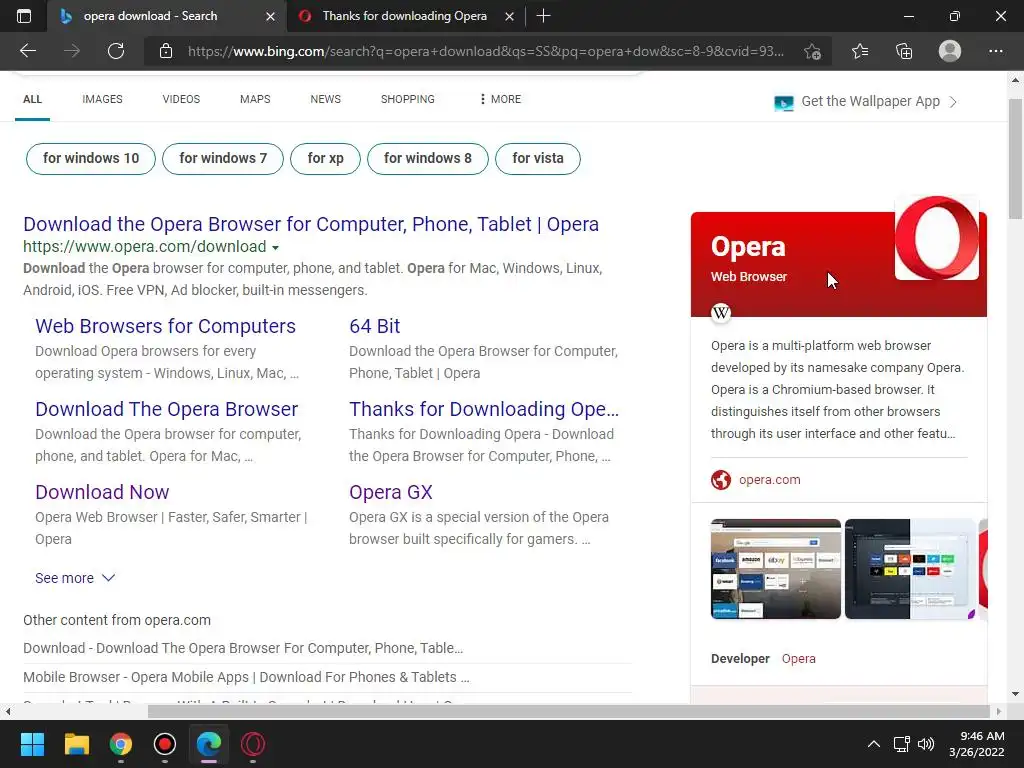Screen dimensions: 1024x768
Task: Open the profile avatar icon
Action: [x=950, y=51]
